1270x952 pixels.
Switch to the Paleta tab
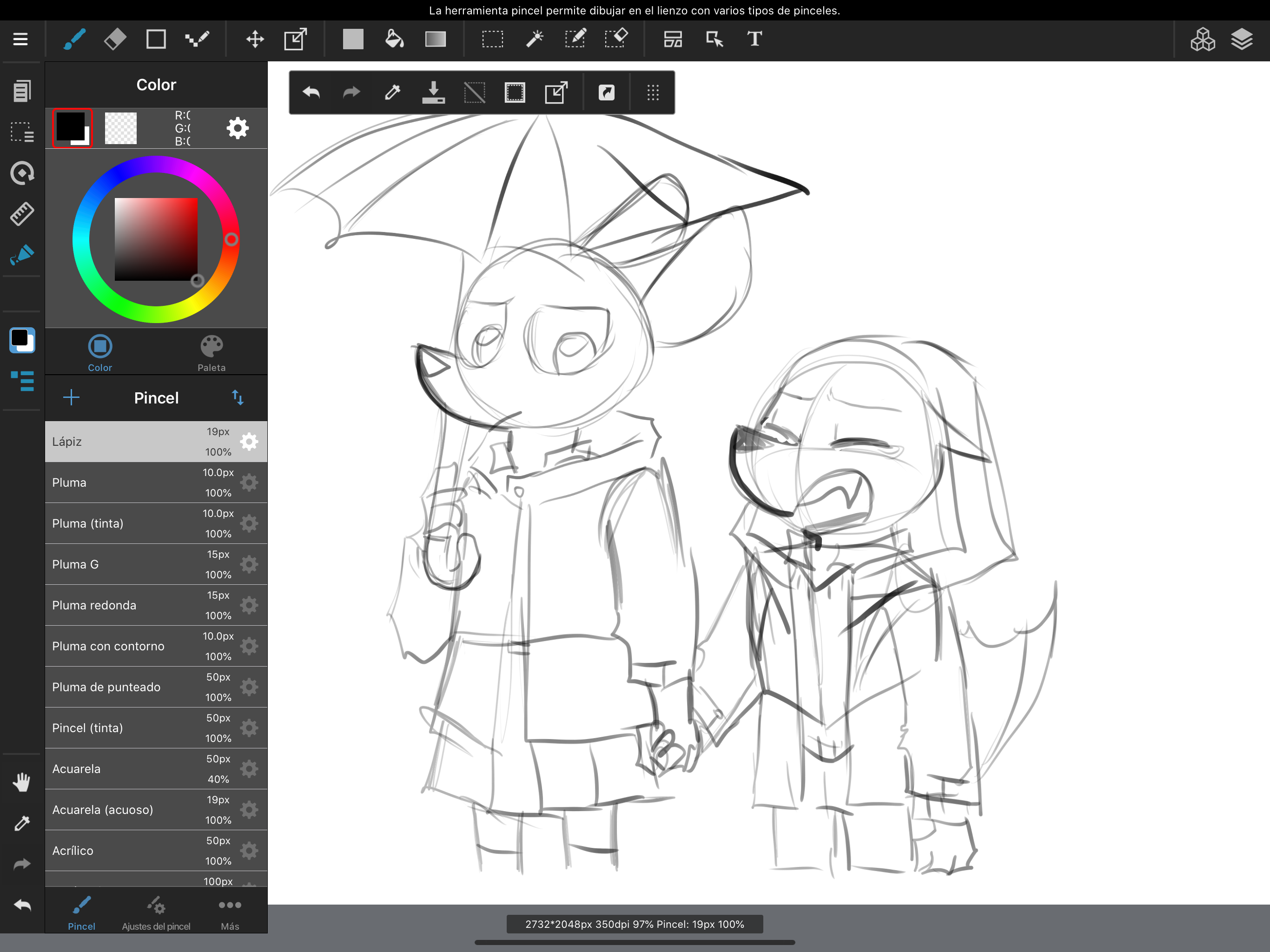click(212, 353)
